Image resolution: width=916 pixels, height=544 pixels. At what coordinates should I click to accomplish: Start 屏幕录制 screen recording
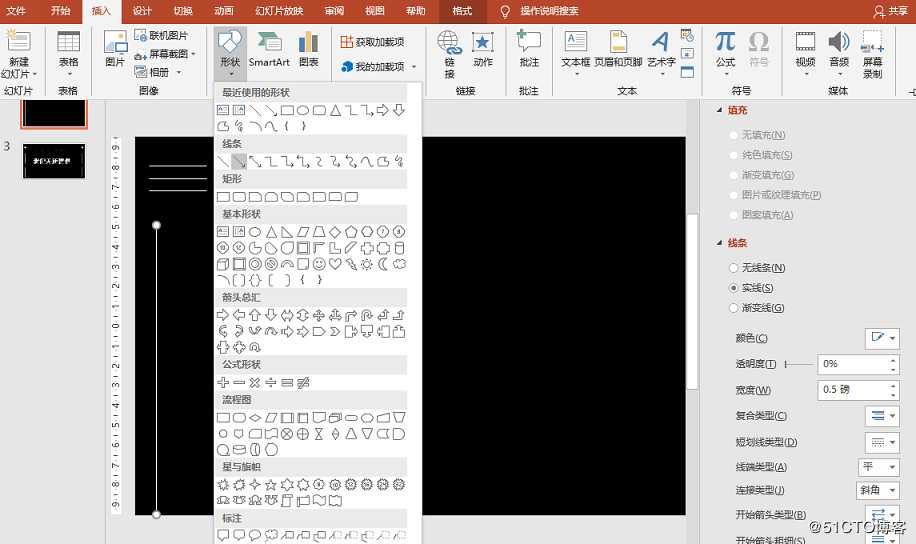[x=872, y=56]
